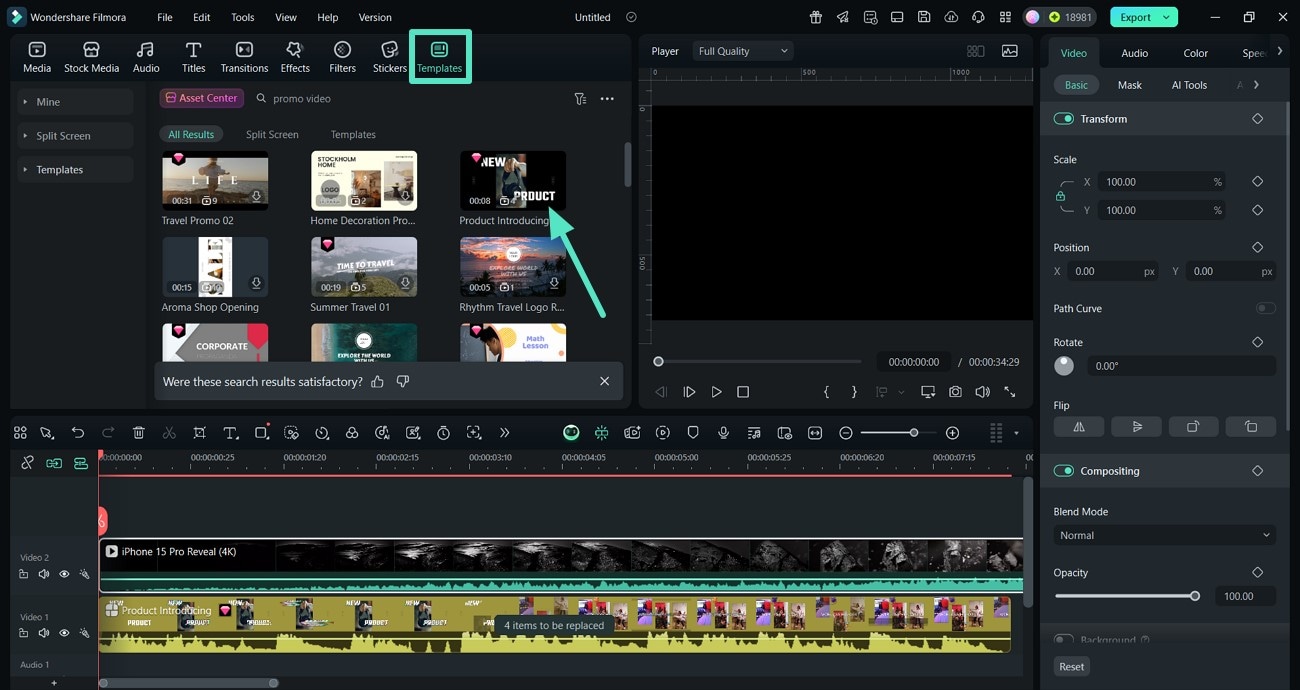Open the Stock Media tab
The width and height of the screenshot is (1300, 690).
tap(91, 57)
